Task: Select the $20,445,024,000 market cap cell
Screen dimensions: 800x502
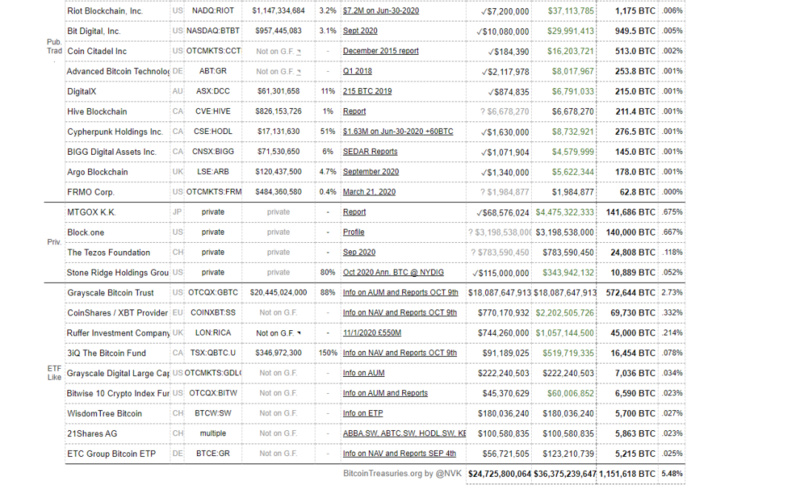Action: pos(279,292)
